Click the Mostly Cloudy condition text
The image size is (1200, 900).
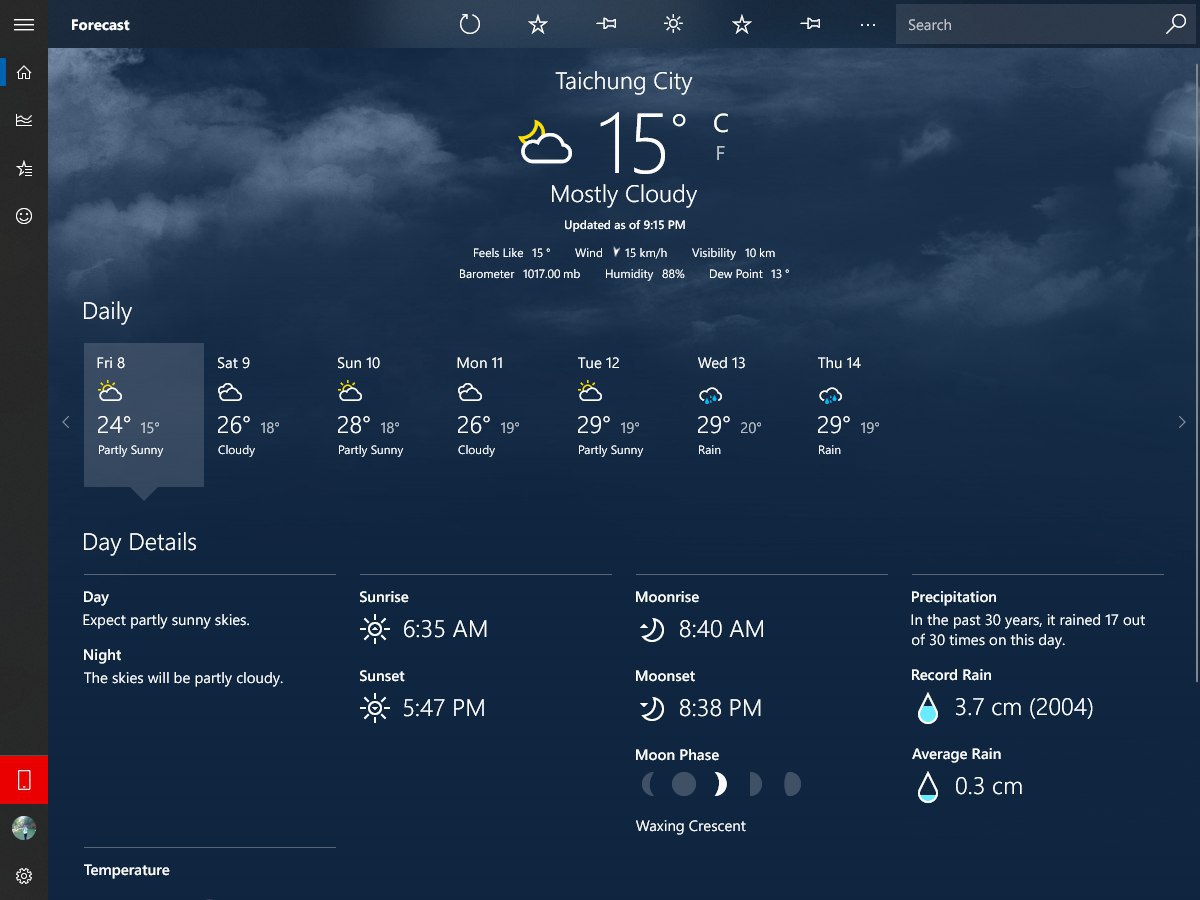[624, 194]
